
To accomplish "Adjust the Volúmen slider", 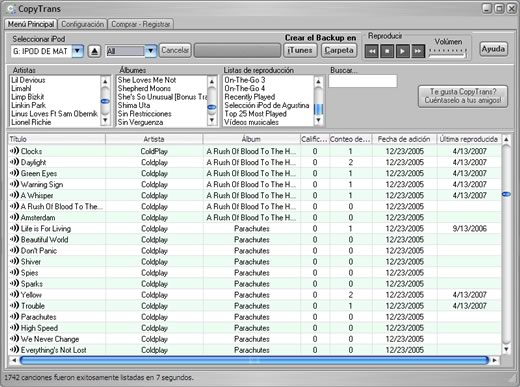I will [448, 53].
